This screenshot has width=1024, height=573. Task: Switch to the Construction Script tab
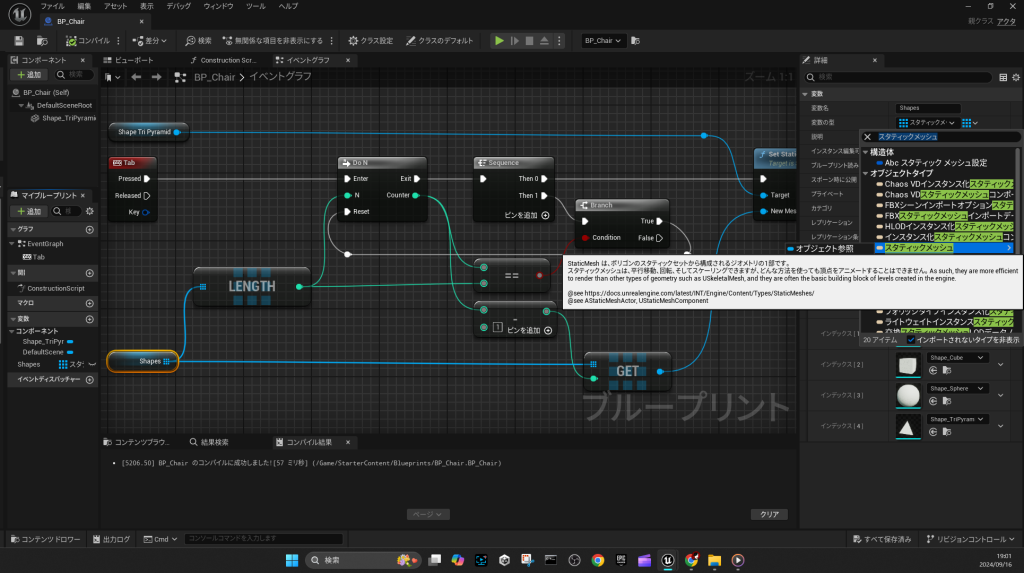click(x=226, y=60)
